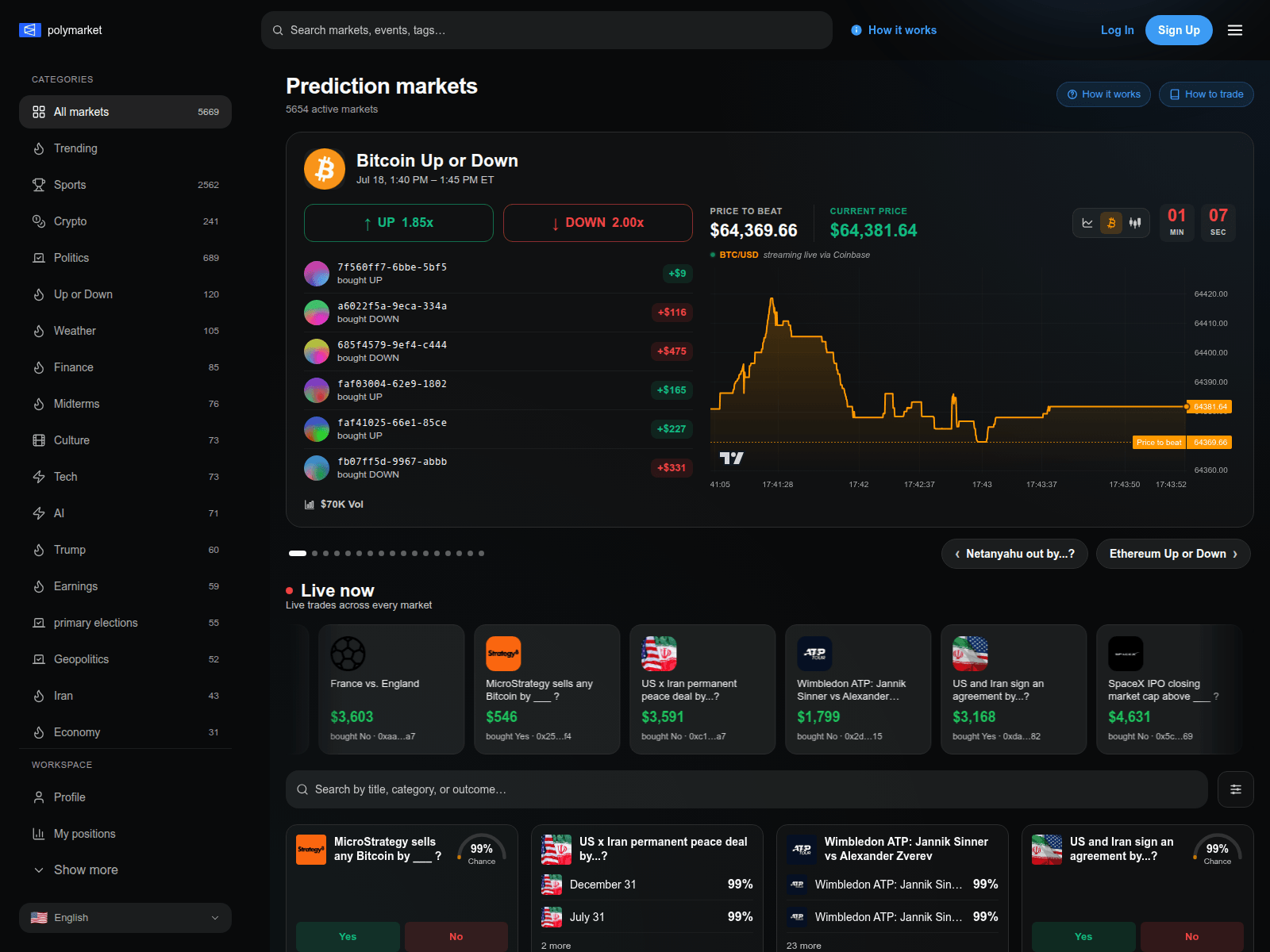The height and width of the screenshot is (952, 1270).
Task: Click the volume bar icon next to $70K Vol
Action: click(310, 505)
